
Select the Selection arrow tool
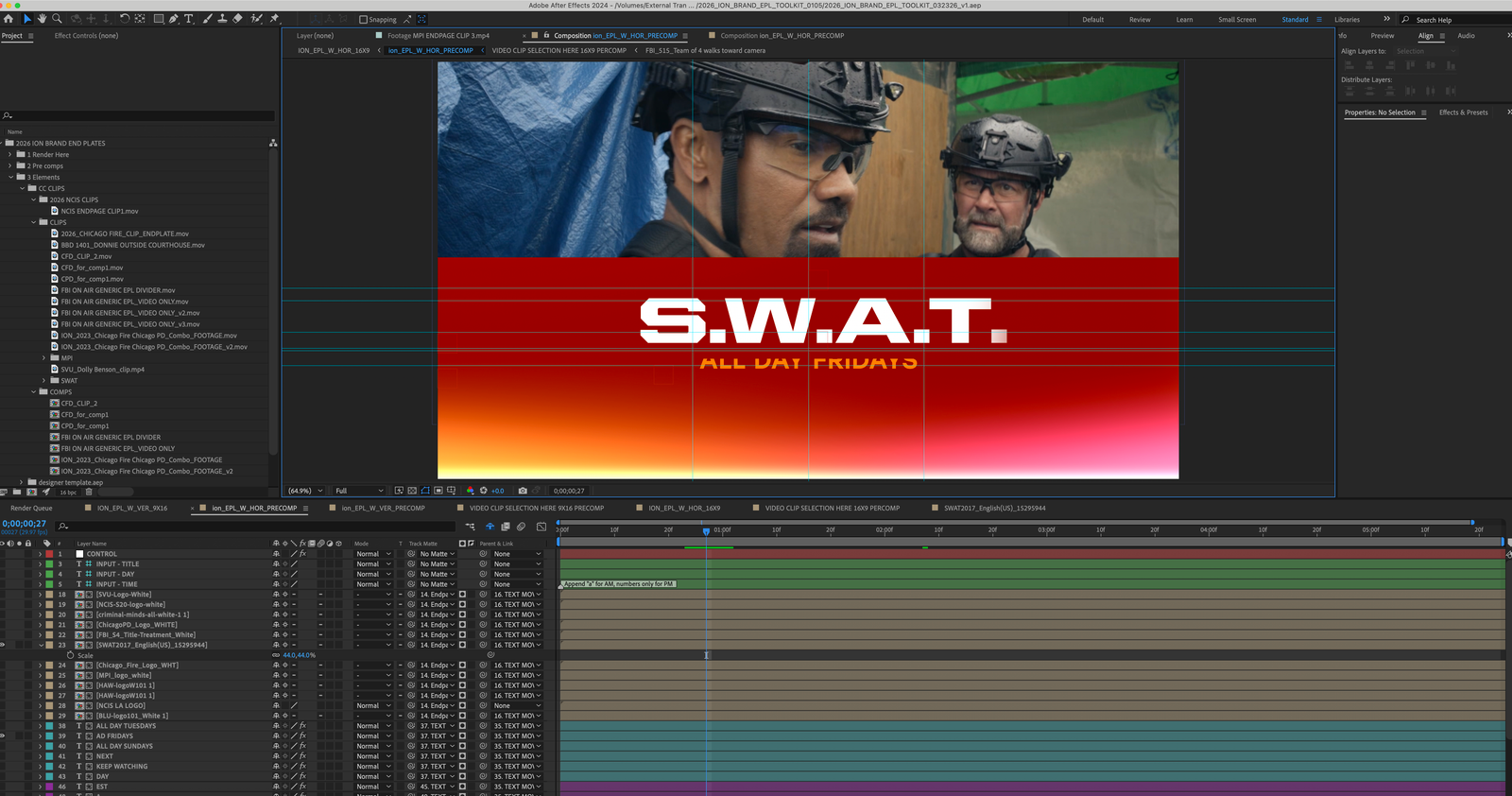point(27,19)
